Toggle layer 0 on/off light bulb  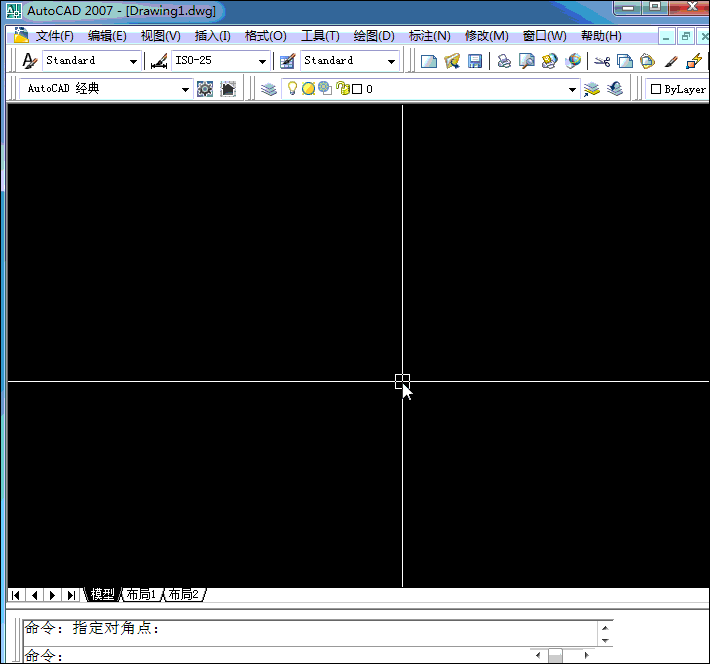293,89
